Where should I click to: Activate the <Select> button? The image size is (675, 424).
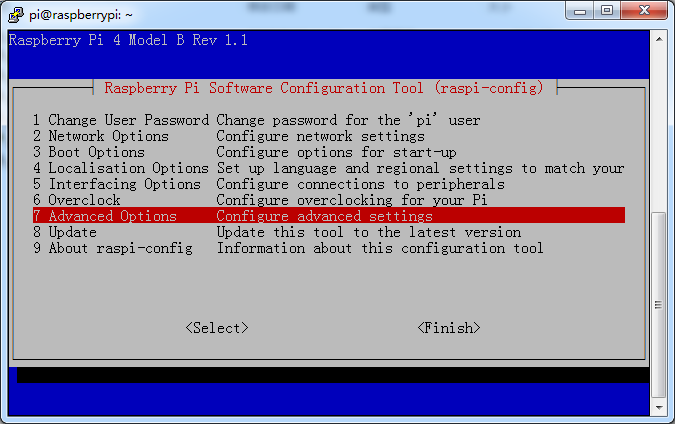point(217,328)
